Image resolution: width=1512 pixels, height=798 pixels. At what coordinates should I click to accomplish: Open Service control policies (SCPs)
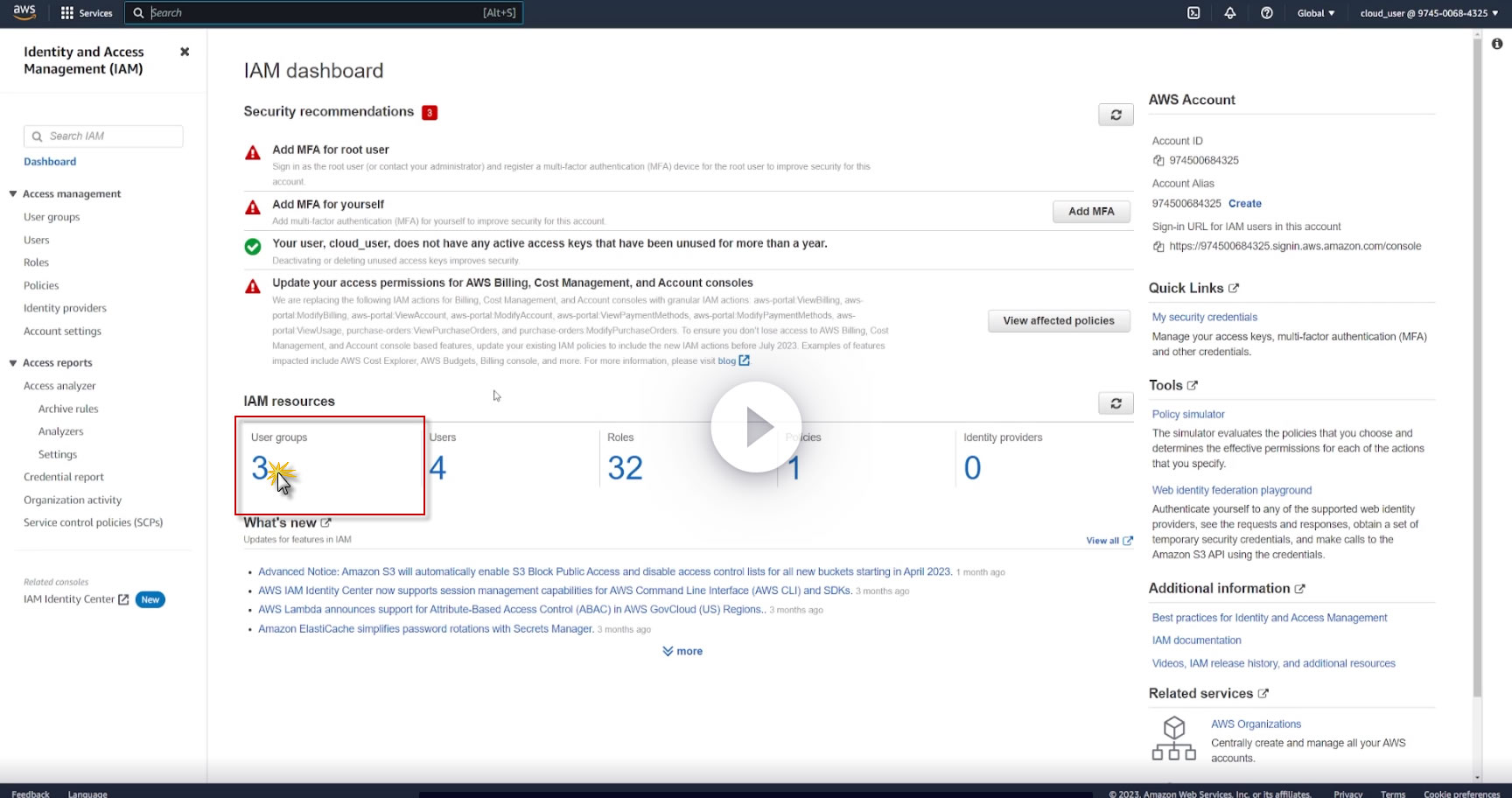(x=94, y=522)
